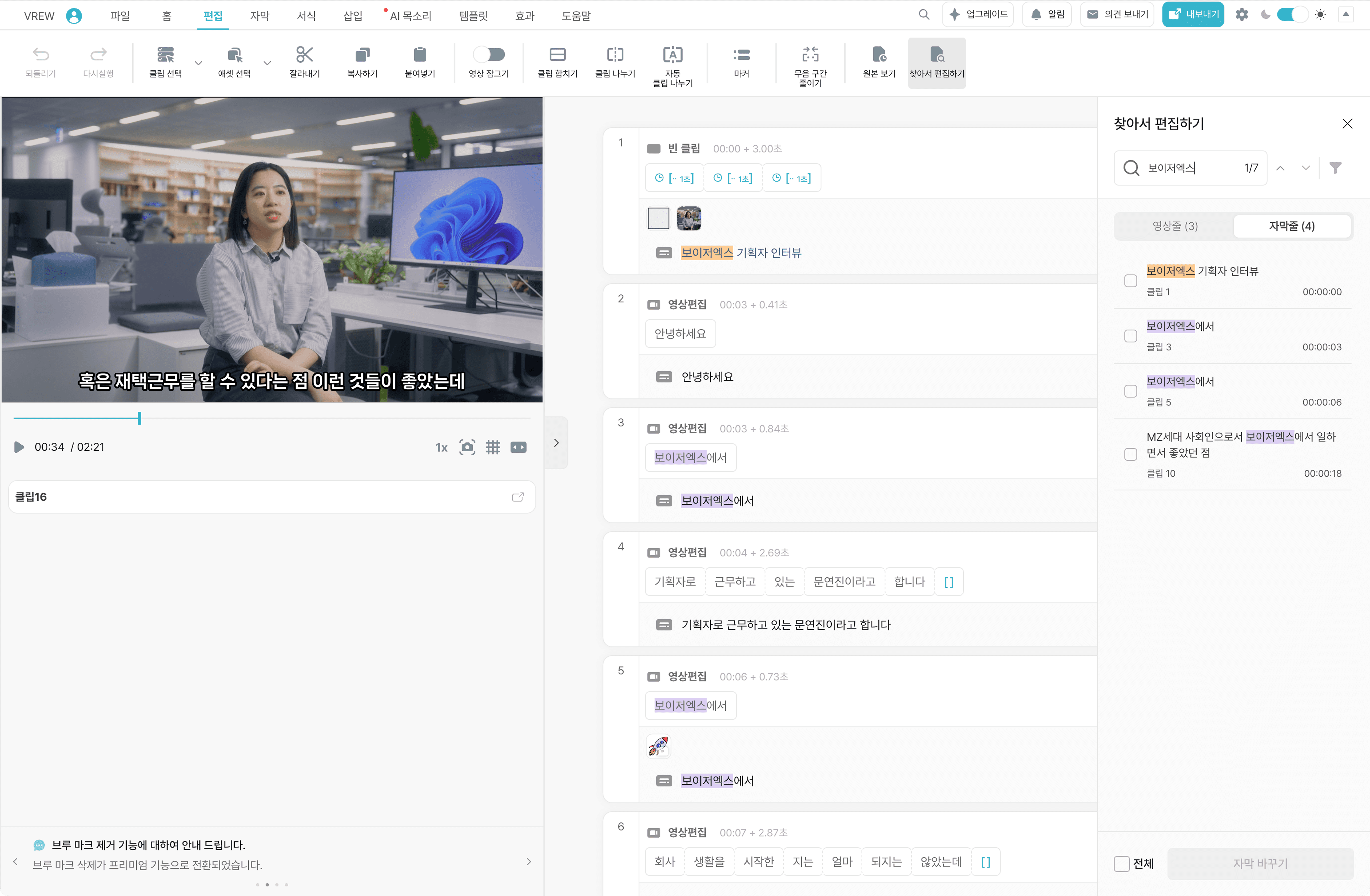Image resolution: width=1370 pixels, height=896 pixels.
Task: Check the 보이저엑스 기획자 인터뷰 result checkbox
Action: click(1130, 281)
